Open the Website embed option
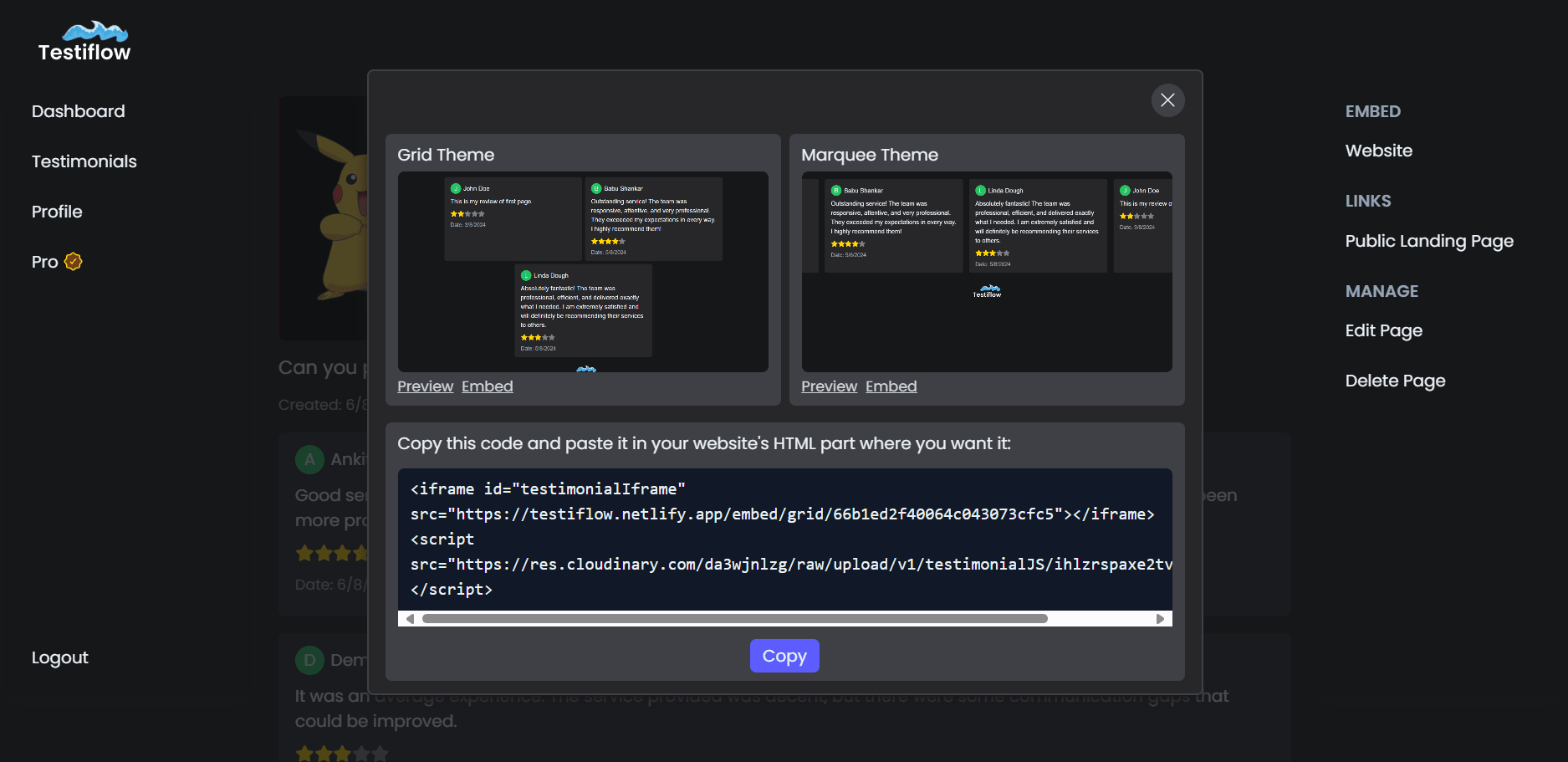This screenshot has width=1568, height=762. pos(1379,151)
